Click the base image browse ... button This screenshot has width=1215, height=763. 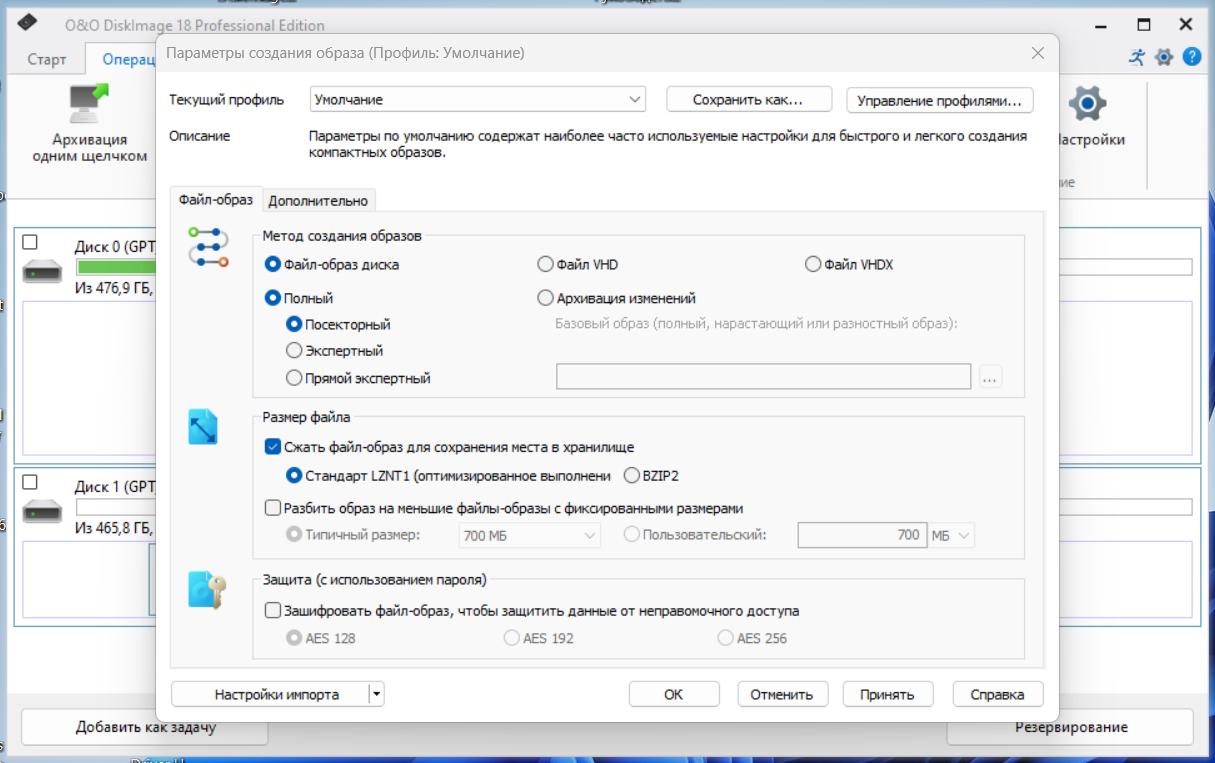click(990, 377)
